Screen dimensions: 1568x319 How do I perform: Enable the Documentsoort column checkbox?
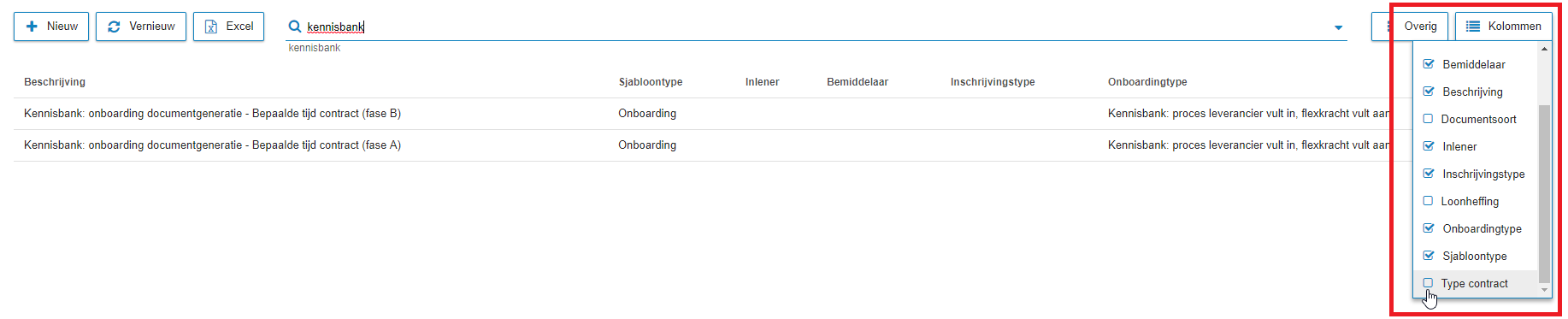[1428, 119]
